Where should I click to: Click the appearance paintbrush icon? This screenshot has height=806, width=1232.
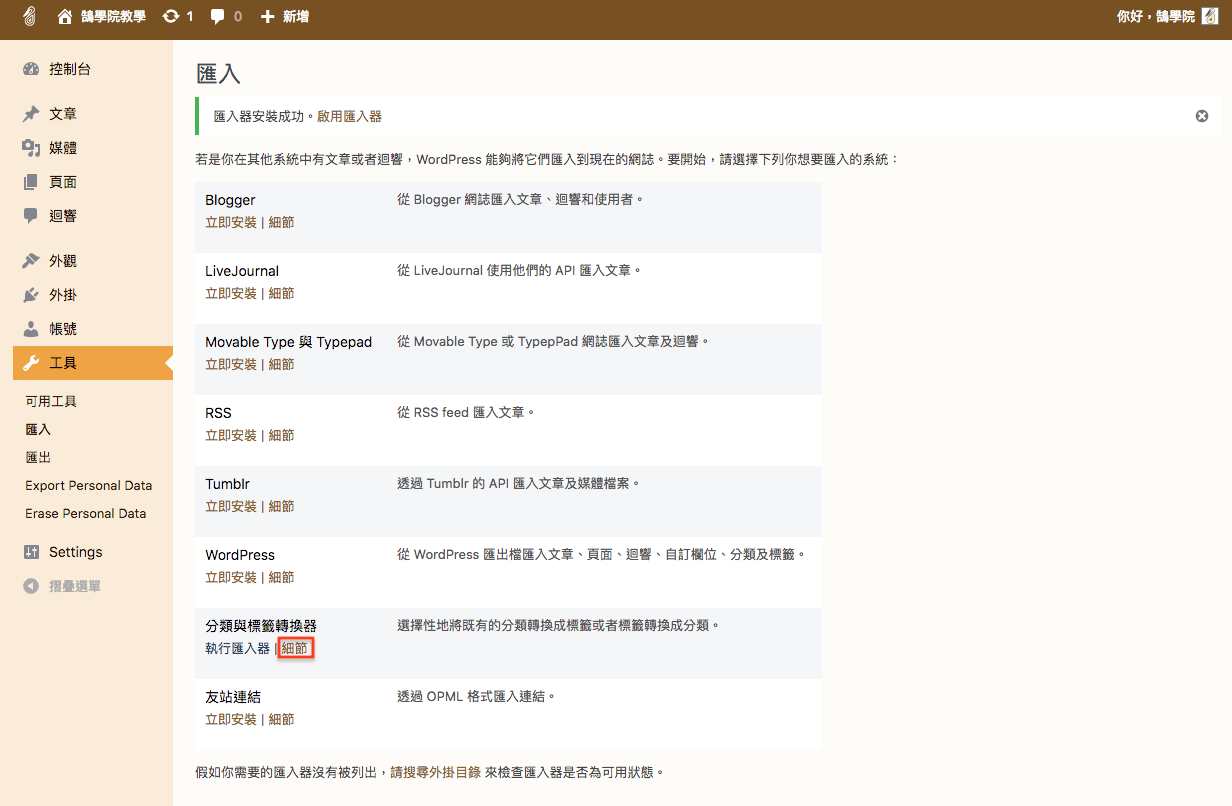pyautogui.click(x=31, y=261)
